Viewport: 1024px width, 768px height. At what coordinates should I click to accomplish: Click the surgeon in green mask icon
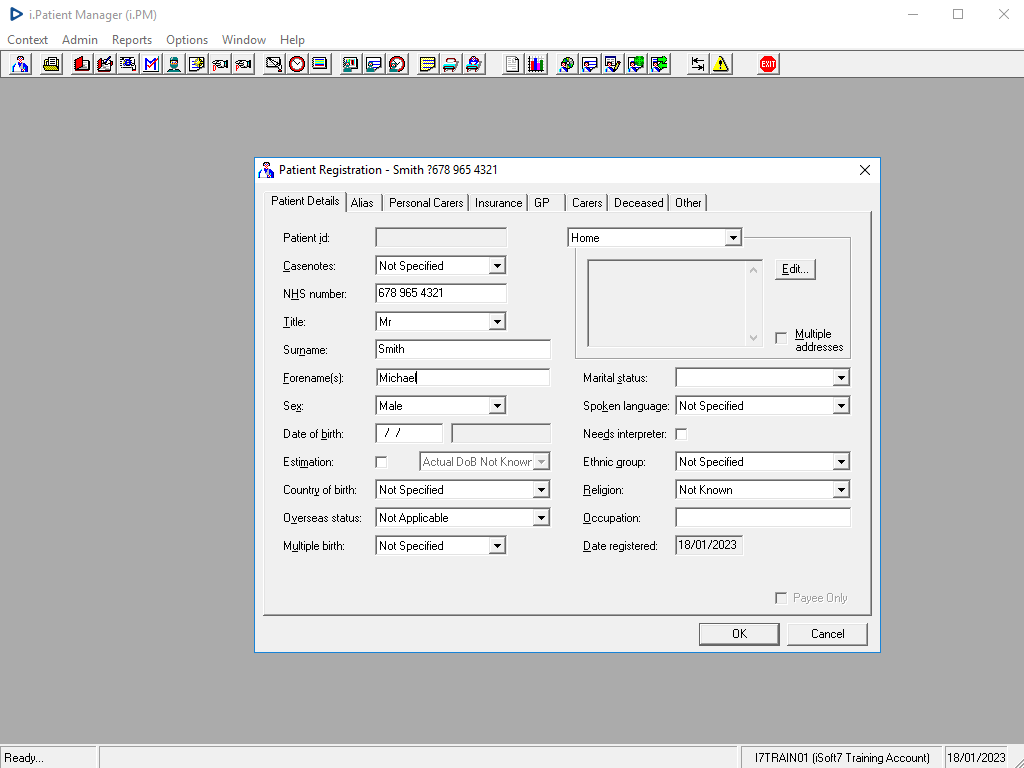point(174,64)
